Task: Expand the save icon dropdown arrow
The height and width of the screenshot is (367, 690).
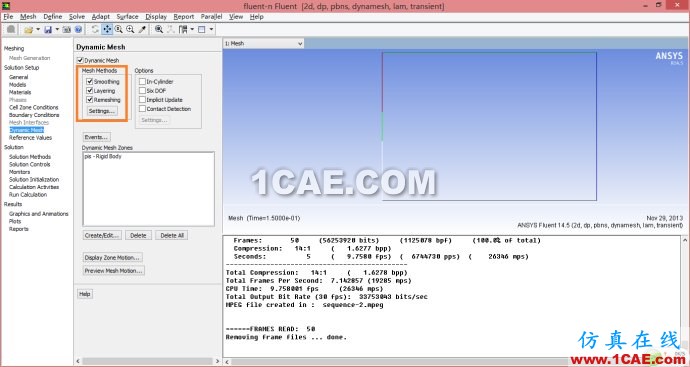Action: pos(57,29)
